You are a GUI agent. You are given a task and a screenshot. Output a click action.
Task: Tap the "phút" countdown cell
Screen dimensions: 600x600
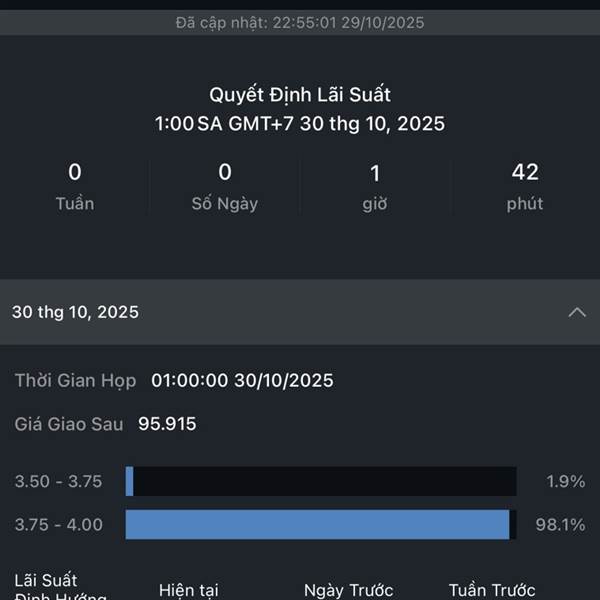pos(525,187)
